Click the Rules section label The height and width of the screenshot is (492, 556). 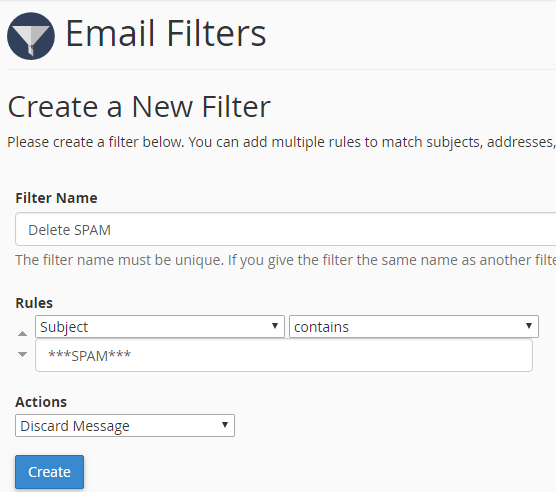pos(34,303)
